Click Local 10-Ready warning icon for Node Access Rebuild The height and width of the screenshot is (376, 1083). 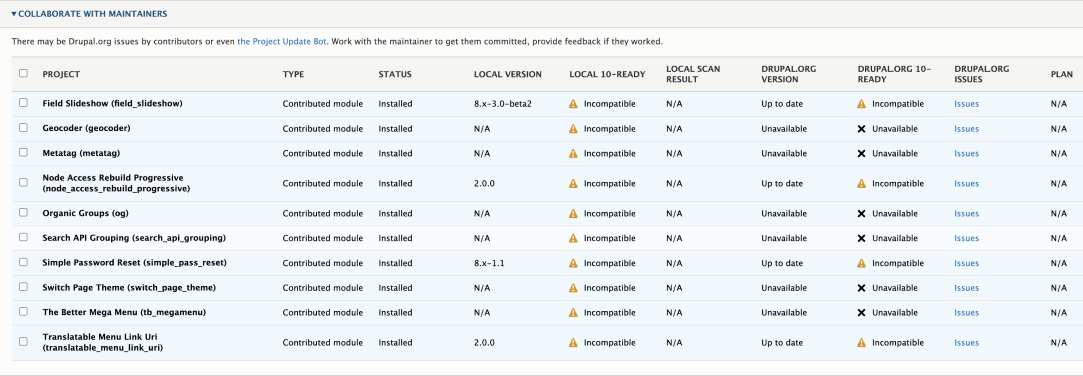pos(573,184)
